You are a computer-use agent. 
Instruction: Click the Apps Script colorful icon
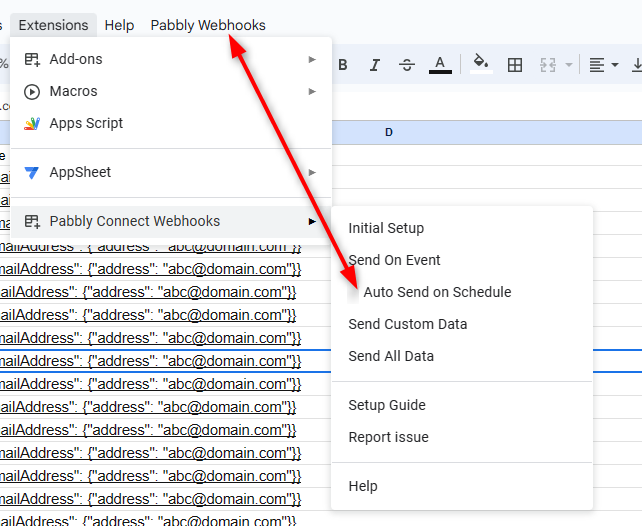click(x=32, y=124)
